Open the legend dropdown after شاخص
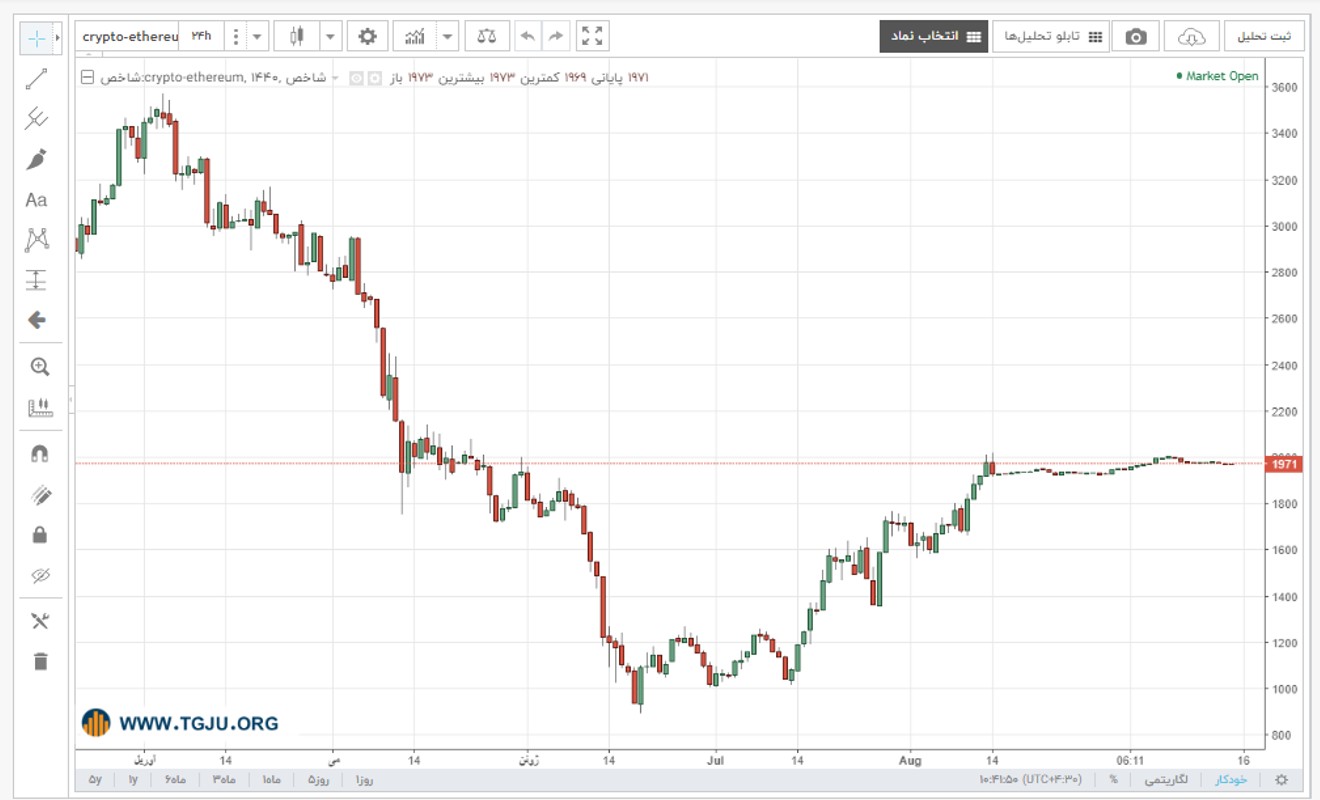 click(335, 77)
